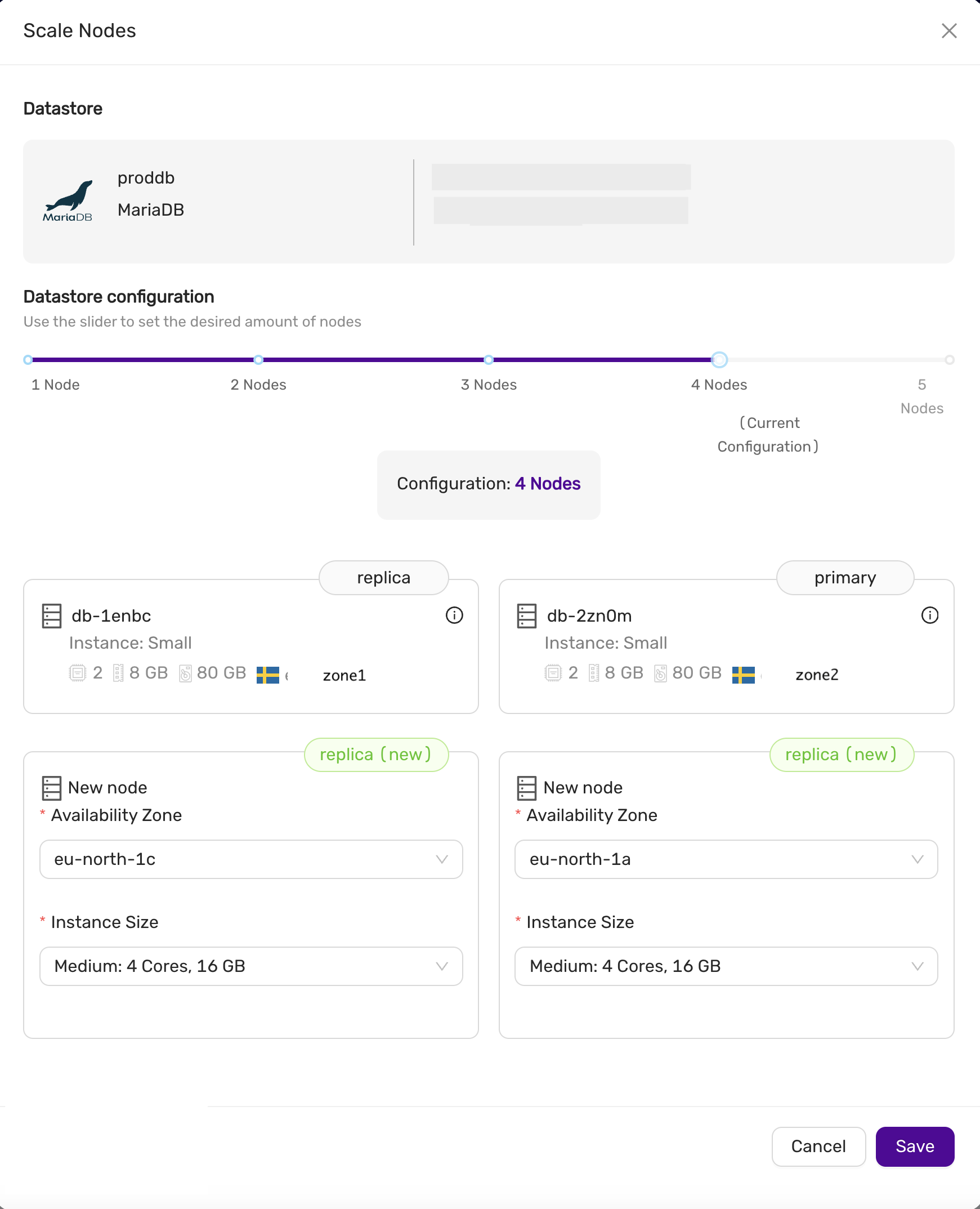The image size is (980, 1209).
Task: Move slider to 5 Nodes stop
Action: pos(950,360)
